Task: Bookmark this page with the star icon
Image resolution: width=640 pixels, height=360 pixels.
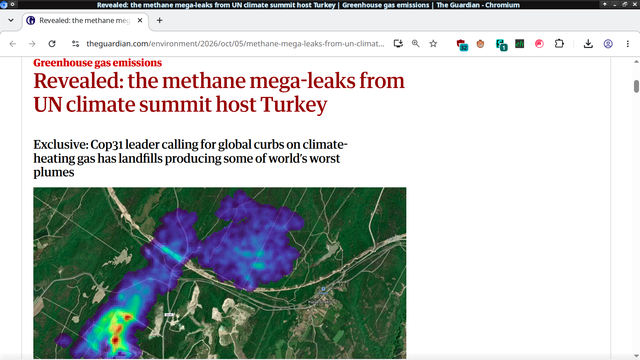Action: coord(433,44)
